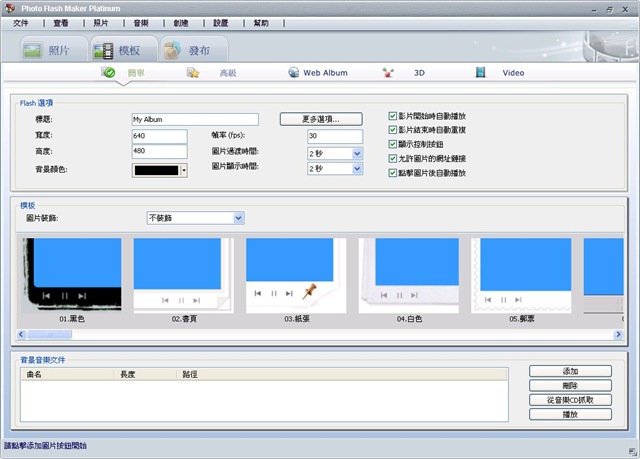Select the 02.書頁 template thumbnail
The height and width of the screenshot is (459, 640).
click(x=184, y=275)
